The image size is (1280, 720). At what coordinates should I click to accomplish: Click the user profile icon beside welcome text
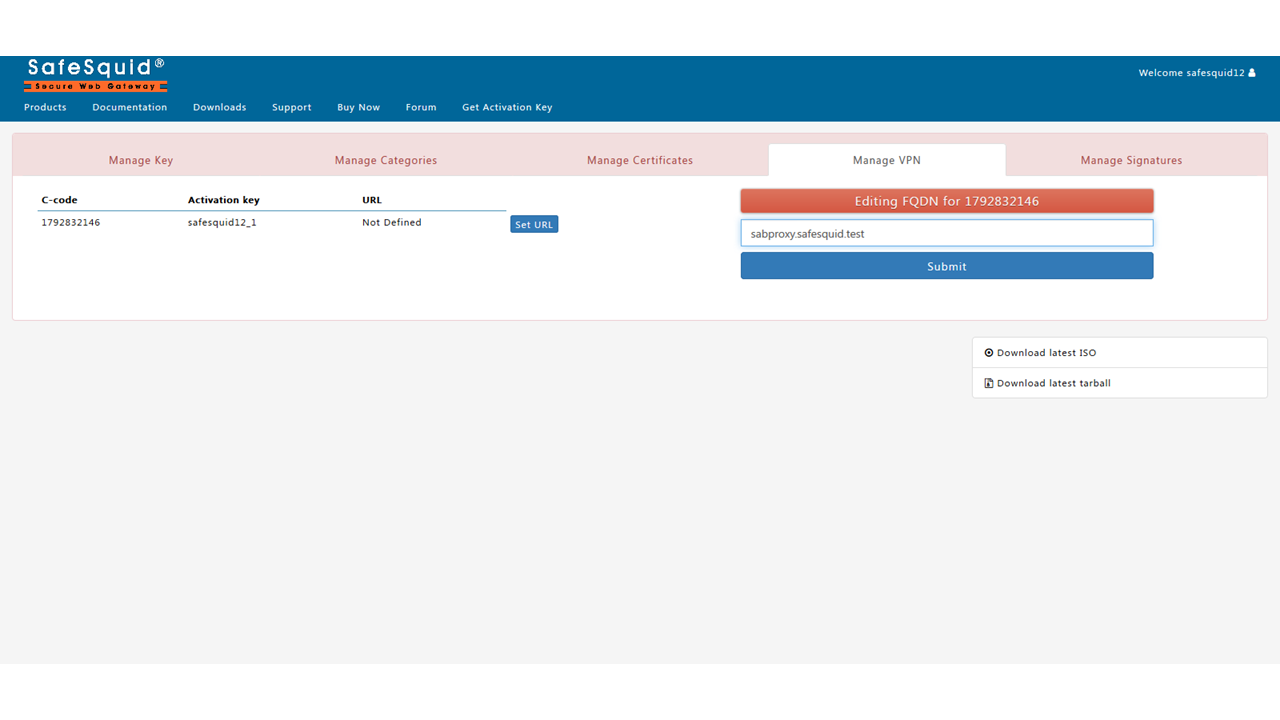(1251, 73)
